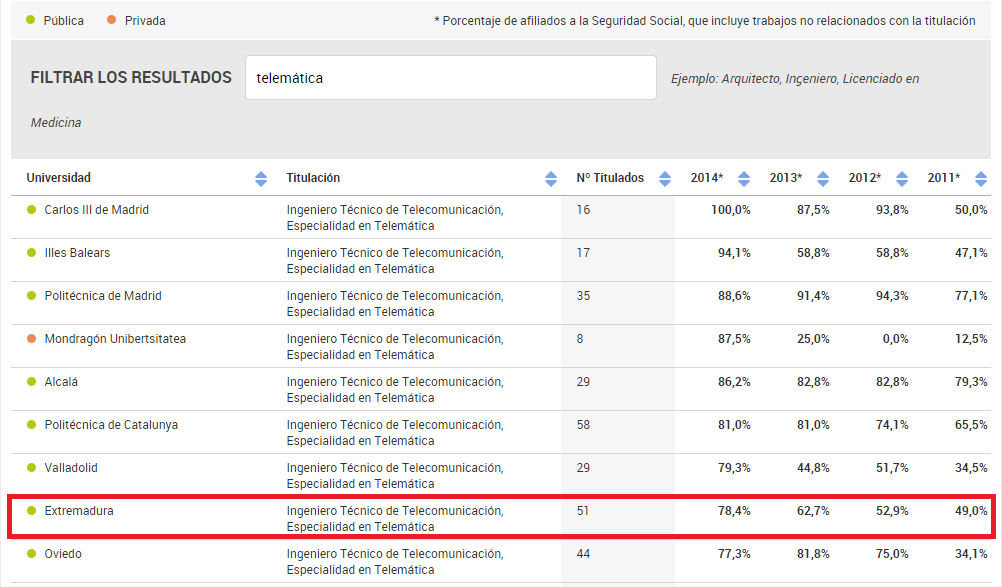This screenshot has height=587, width=1002.
Task: Click Carlos III 2012 value 93,8%
Action: pos(892,210)
